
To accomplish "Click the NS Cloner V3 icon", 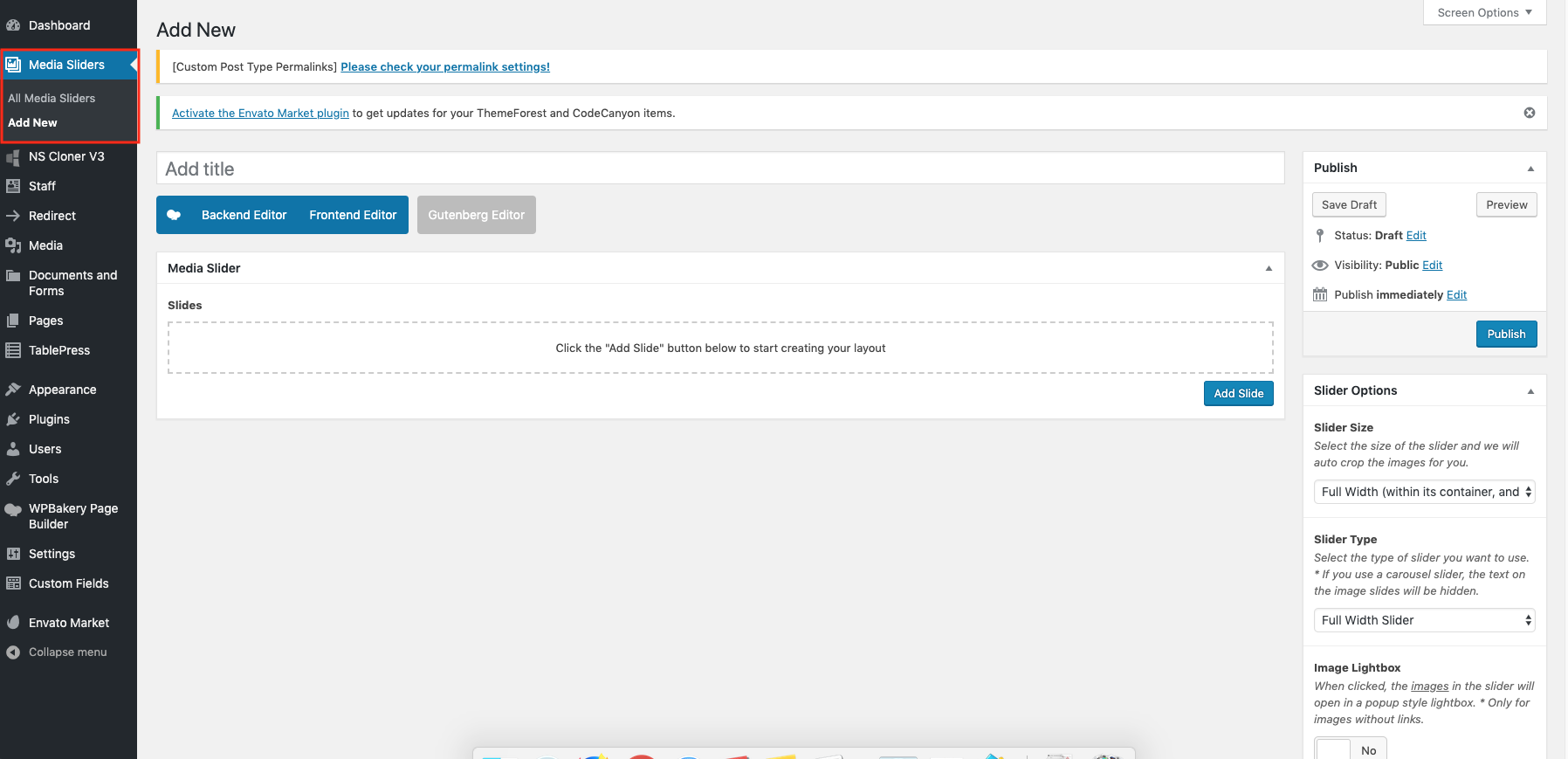I will click(13, 156).
